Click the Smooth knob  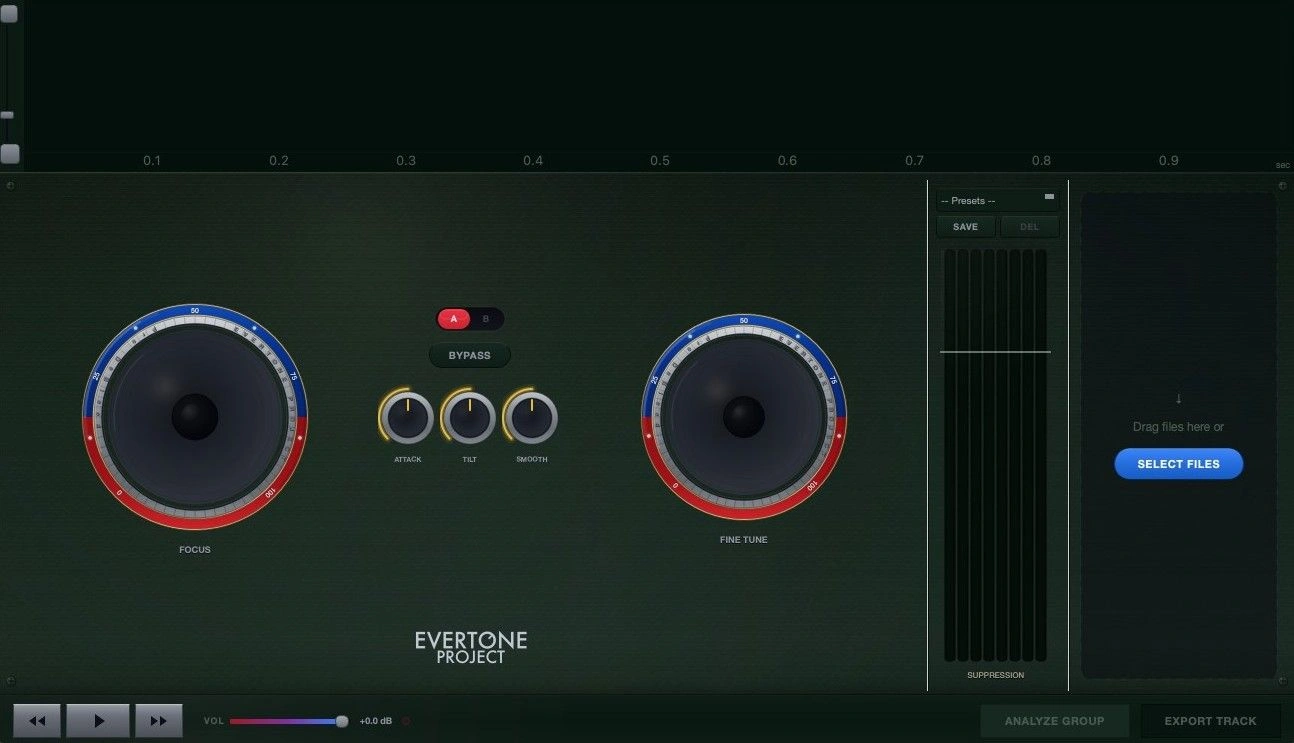point(531,417)
